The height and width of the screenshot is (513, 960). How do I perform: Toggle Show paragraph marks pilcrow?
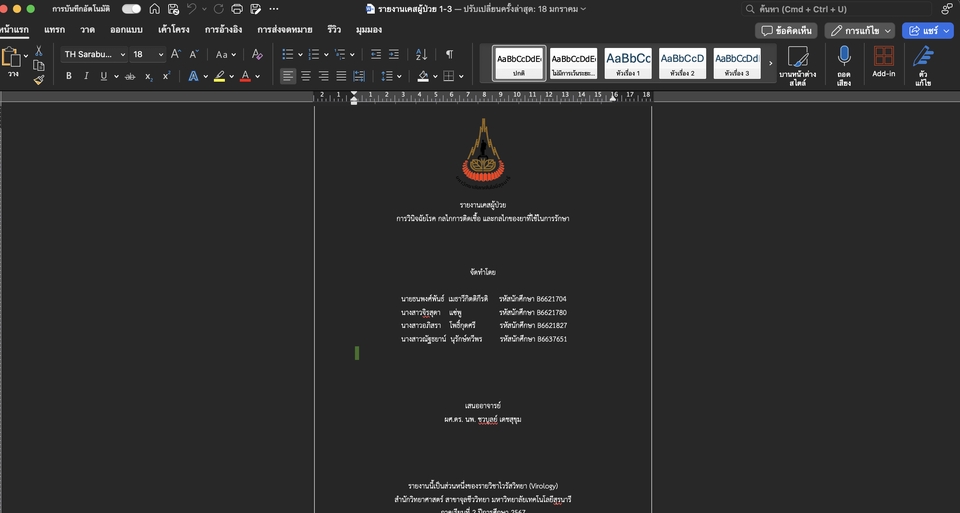[x=449, y=54]
